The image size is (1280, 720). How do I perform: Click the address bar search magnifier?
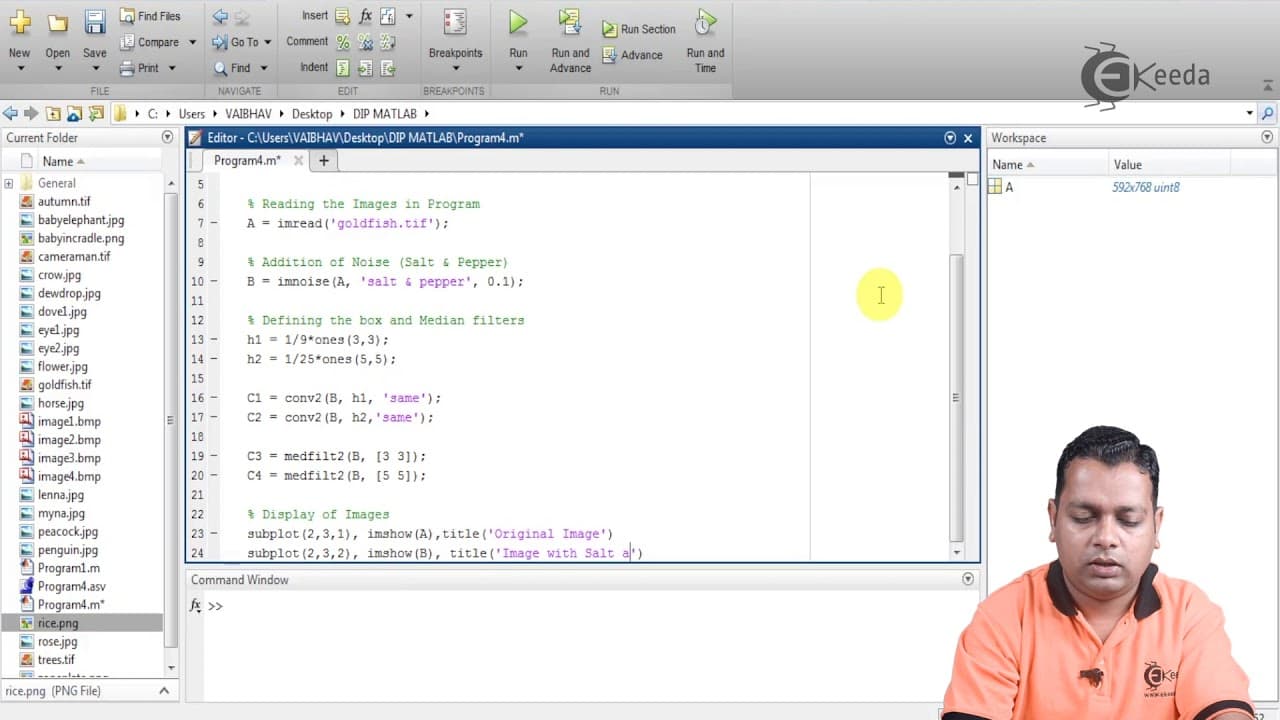click(1268, 114)
